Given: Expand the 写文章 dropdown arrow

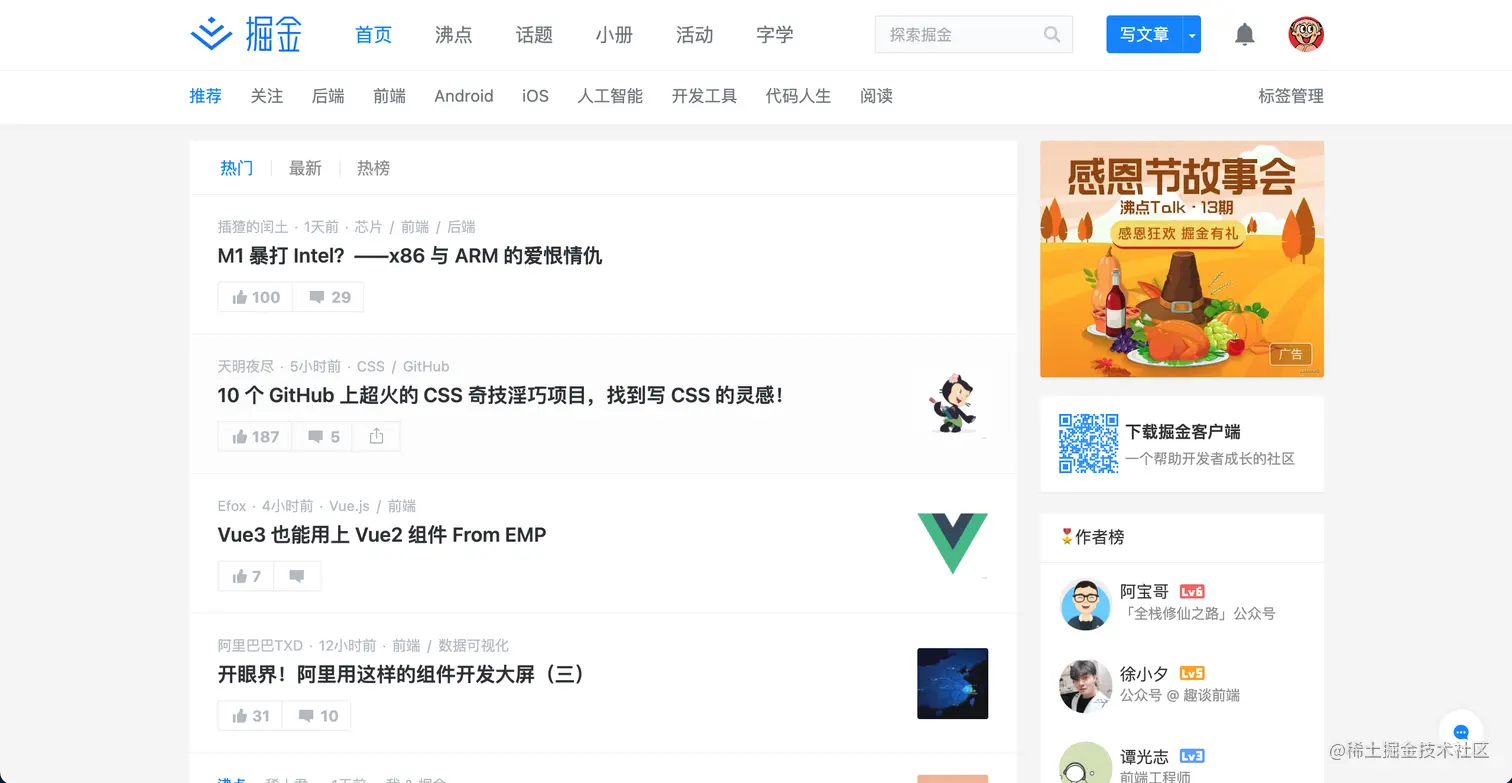Looking at the screenshot, I should tap(1191, 35).
